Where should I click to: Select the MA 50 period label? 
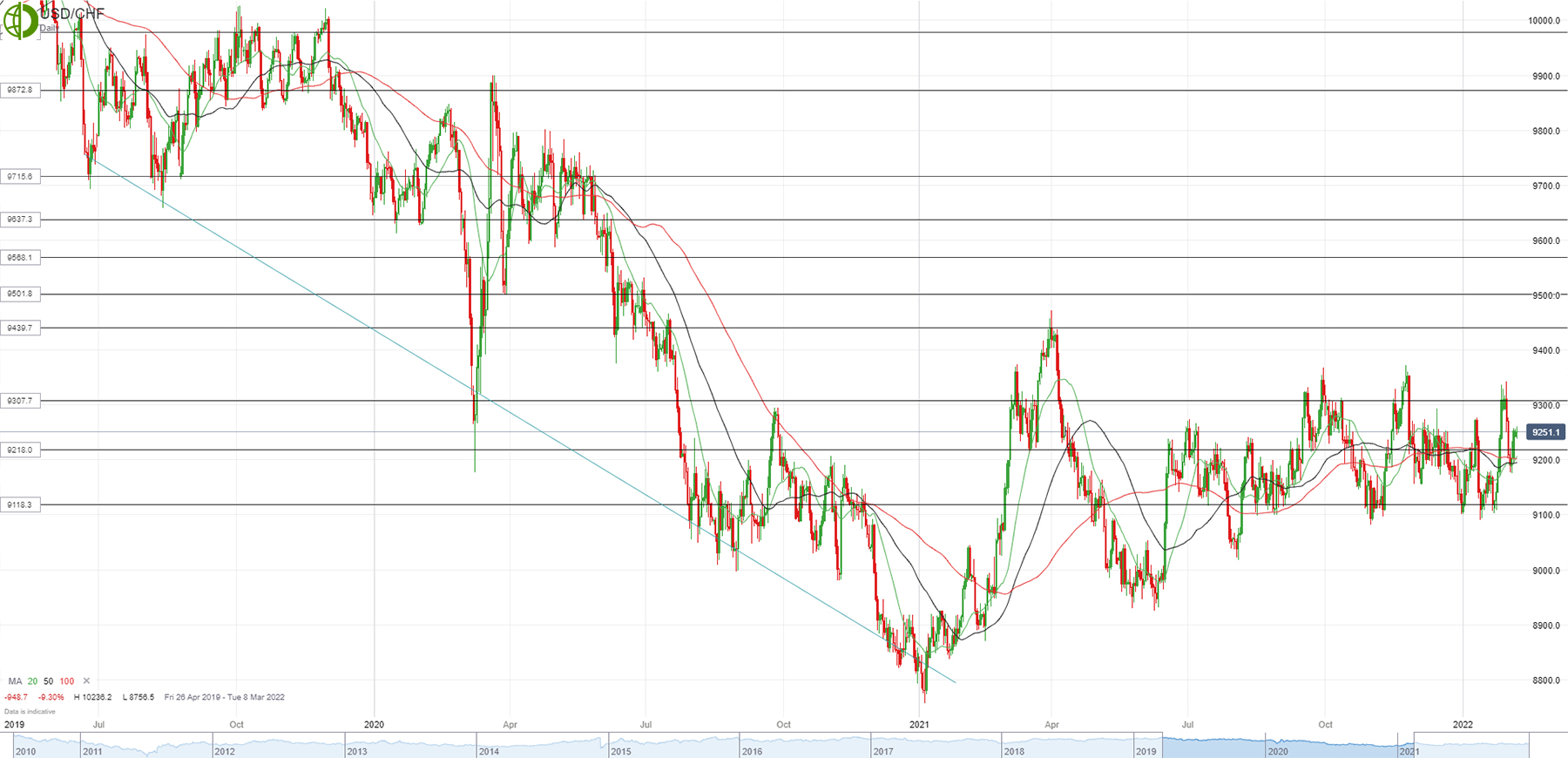click(48, 681)
